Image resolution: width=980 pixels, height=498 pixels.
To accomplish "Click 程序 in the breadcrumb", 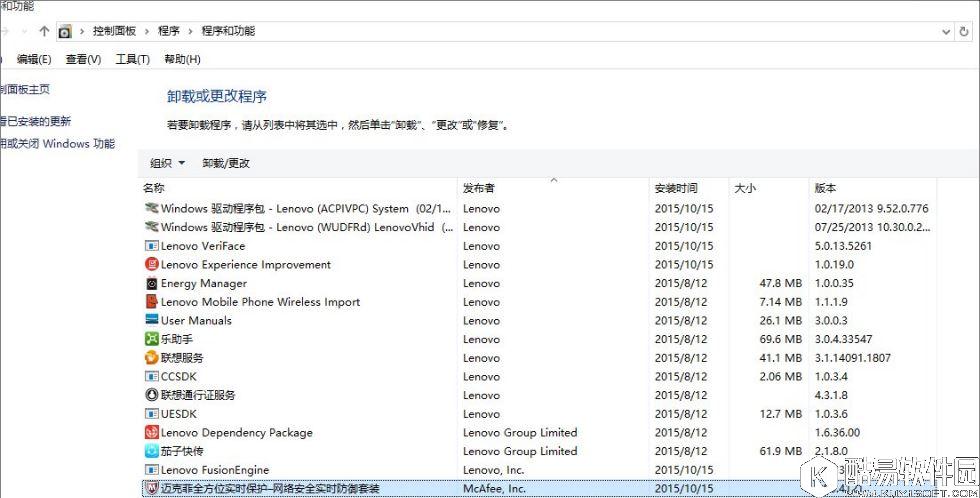I will pyautogui.click(x=169, y=31).
